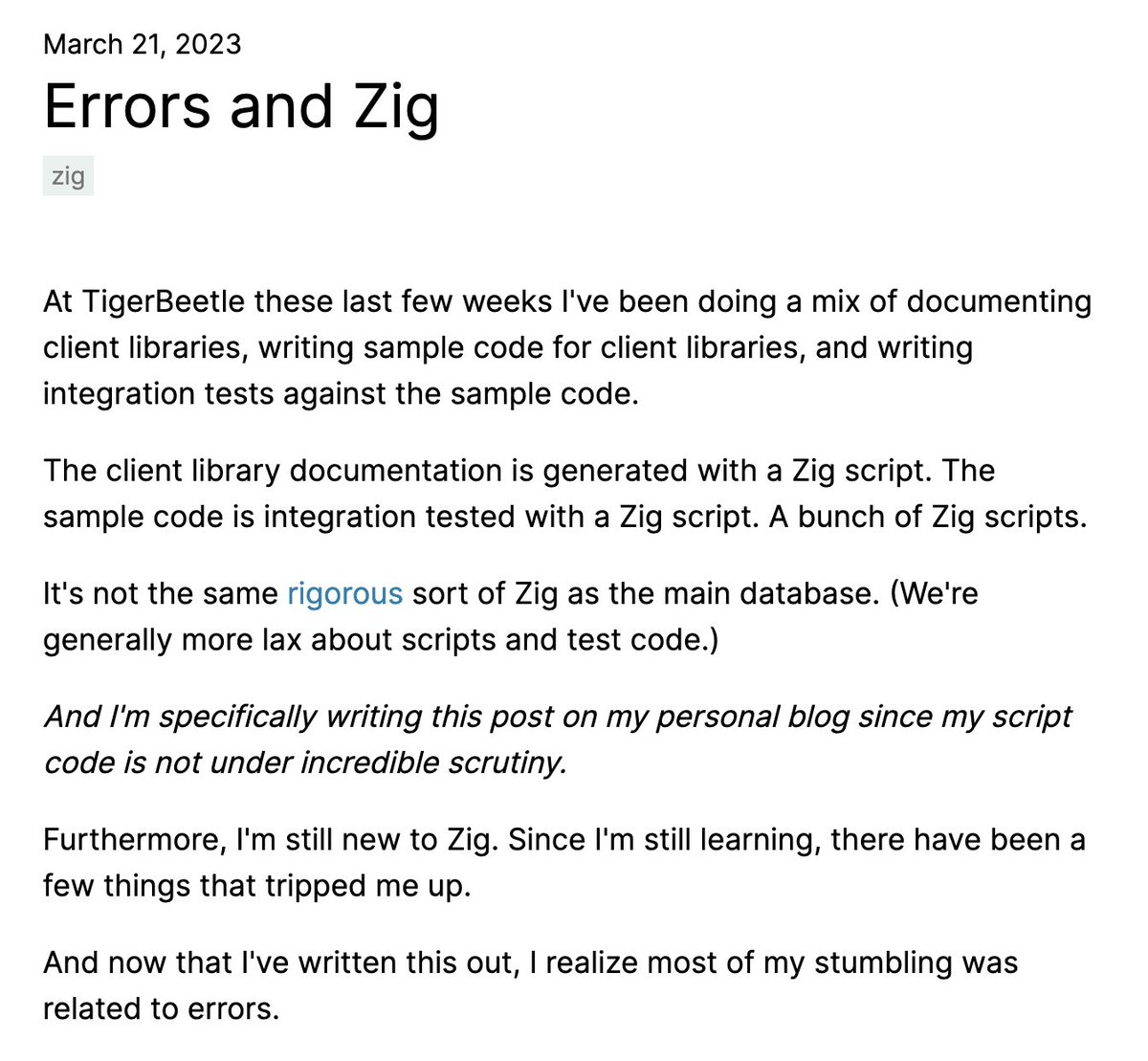Click the text "It's not the same" before the link
The height and width of the screenshot is (1061, 1148).
coord(160,593)
